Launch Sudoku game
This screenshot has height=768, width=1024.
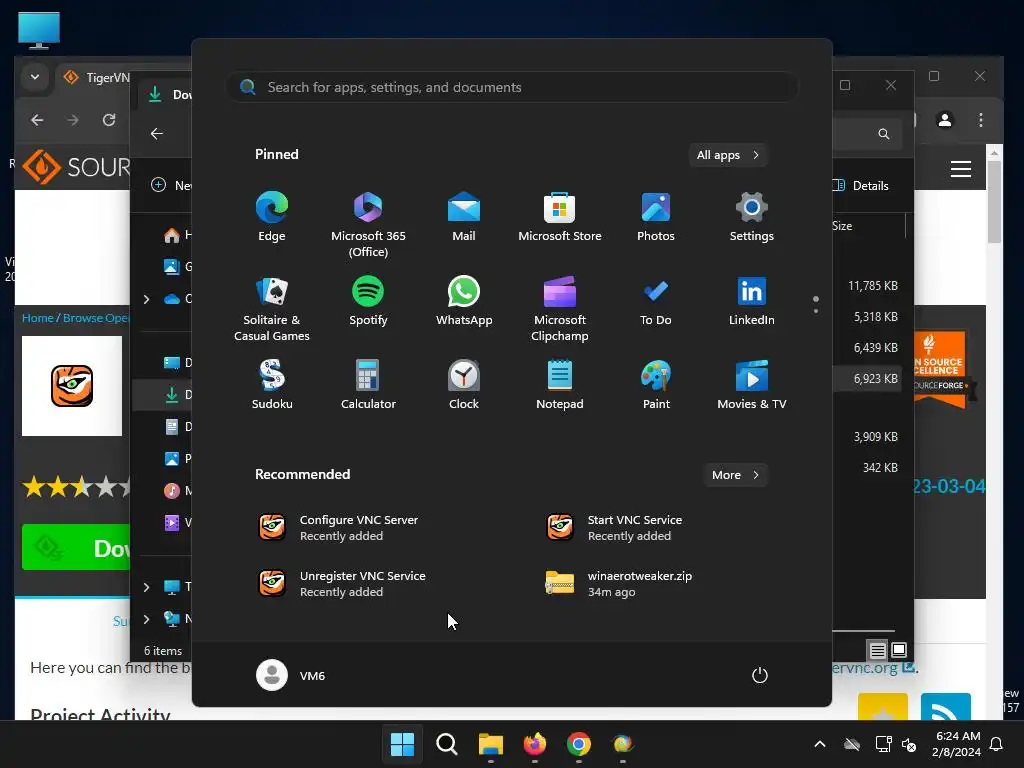point(272,385)
